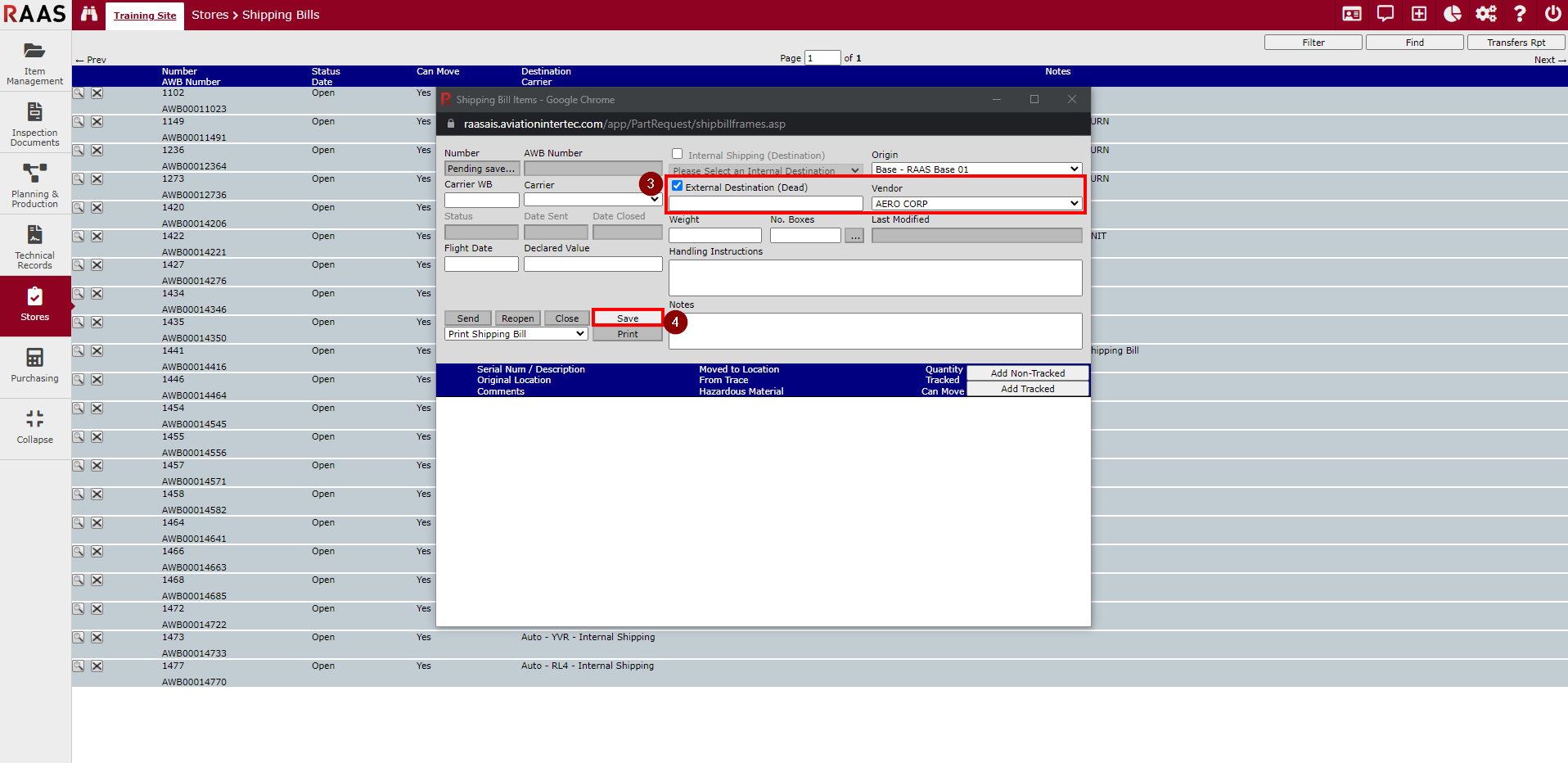Click the binoculars search icon
1568x763 pixels.
coord(89,15)
